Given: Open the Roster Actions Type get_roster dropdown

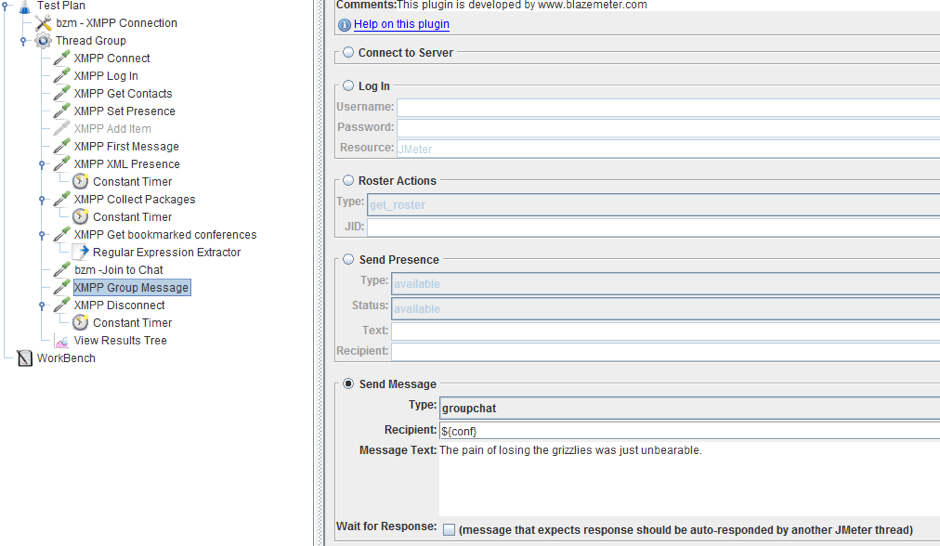Looking at the screenshot, I should coord(653,204).
